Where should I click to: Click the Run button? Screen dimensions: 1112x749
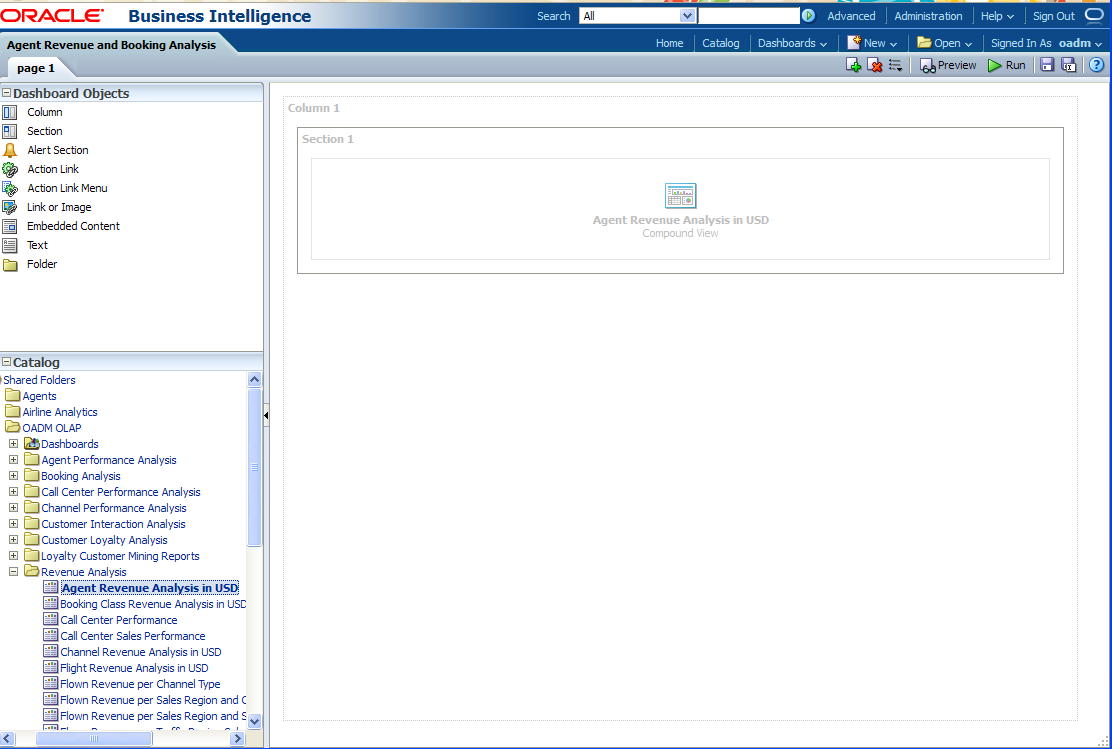tap(1007, 65)
